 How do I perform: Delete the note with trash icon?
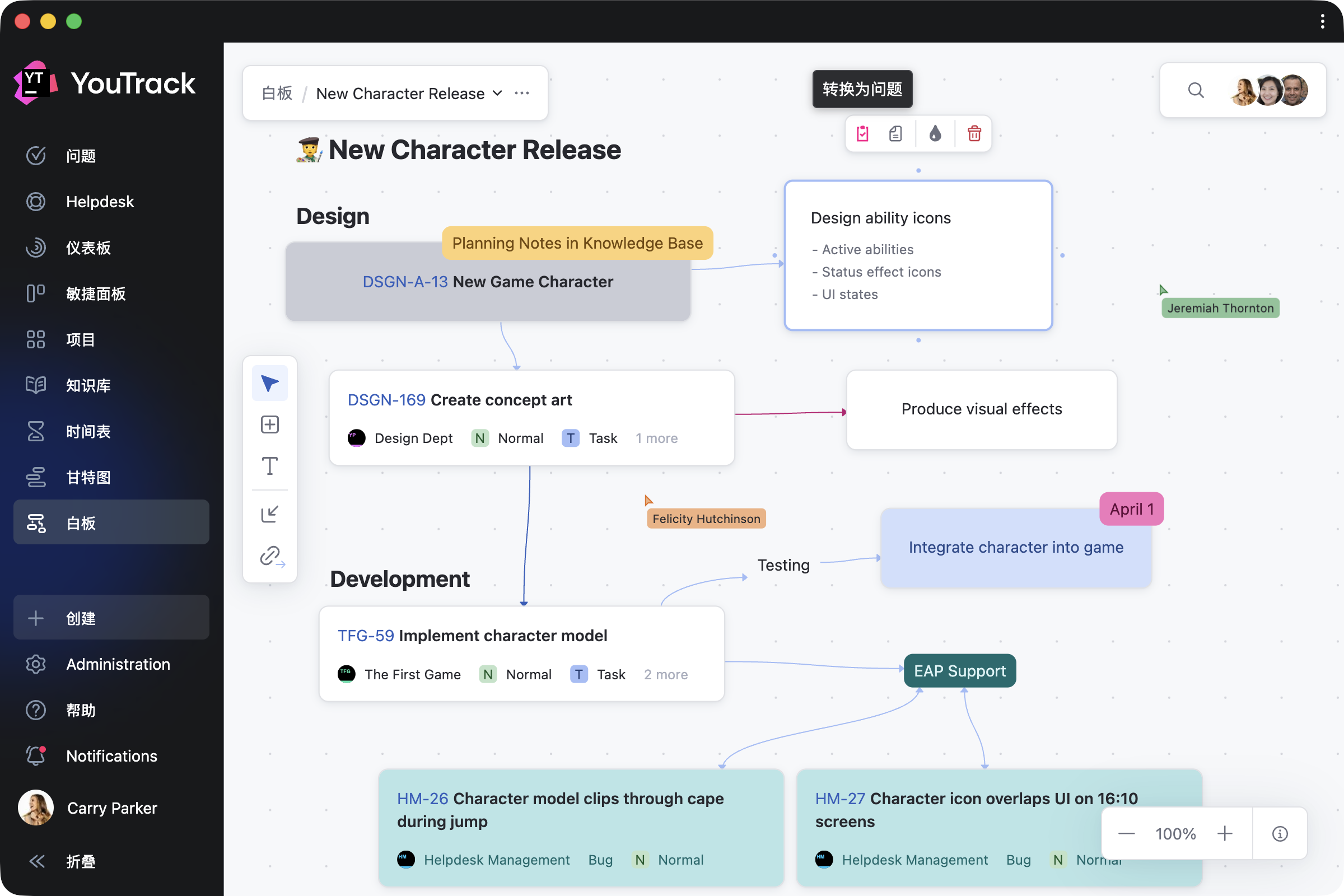click(974, 134)
